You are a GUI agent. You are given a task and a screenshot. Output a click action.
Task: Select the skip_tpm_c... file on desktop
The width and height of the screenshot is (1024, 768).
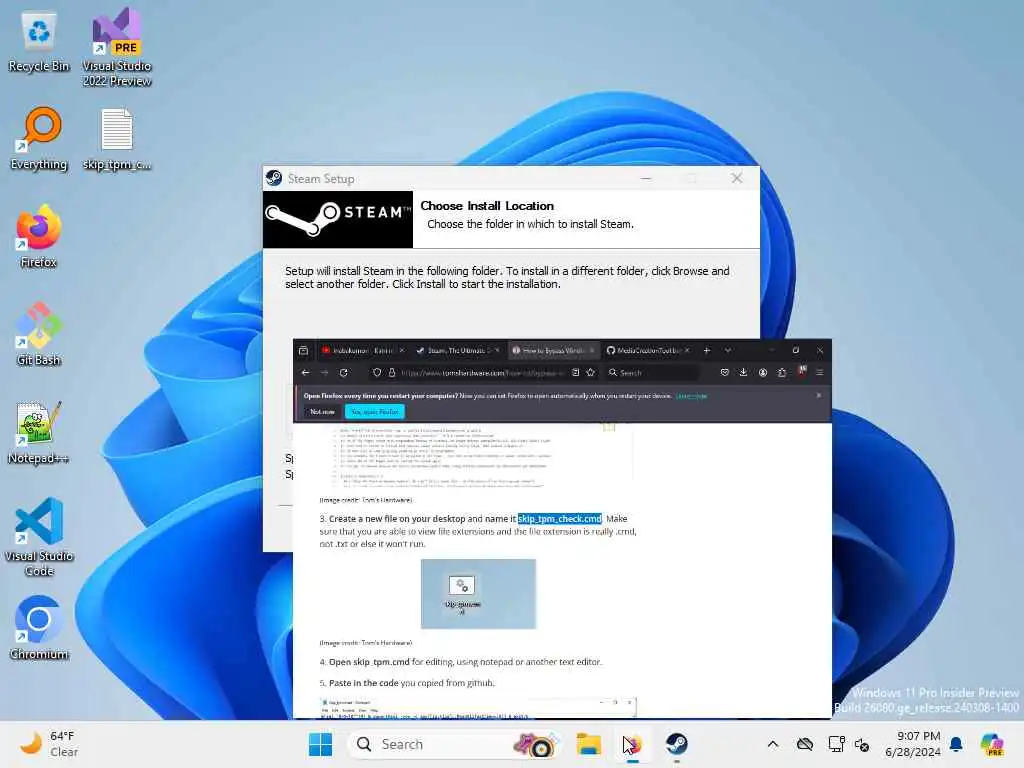tap(117, 140)
